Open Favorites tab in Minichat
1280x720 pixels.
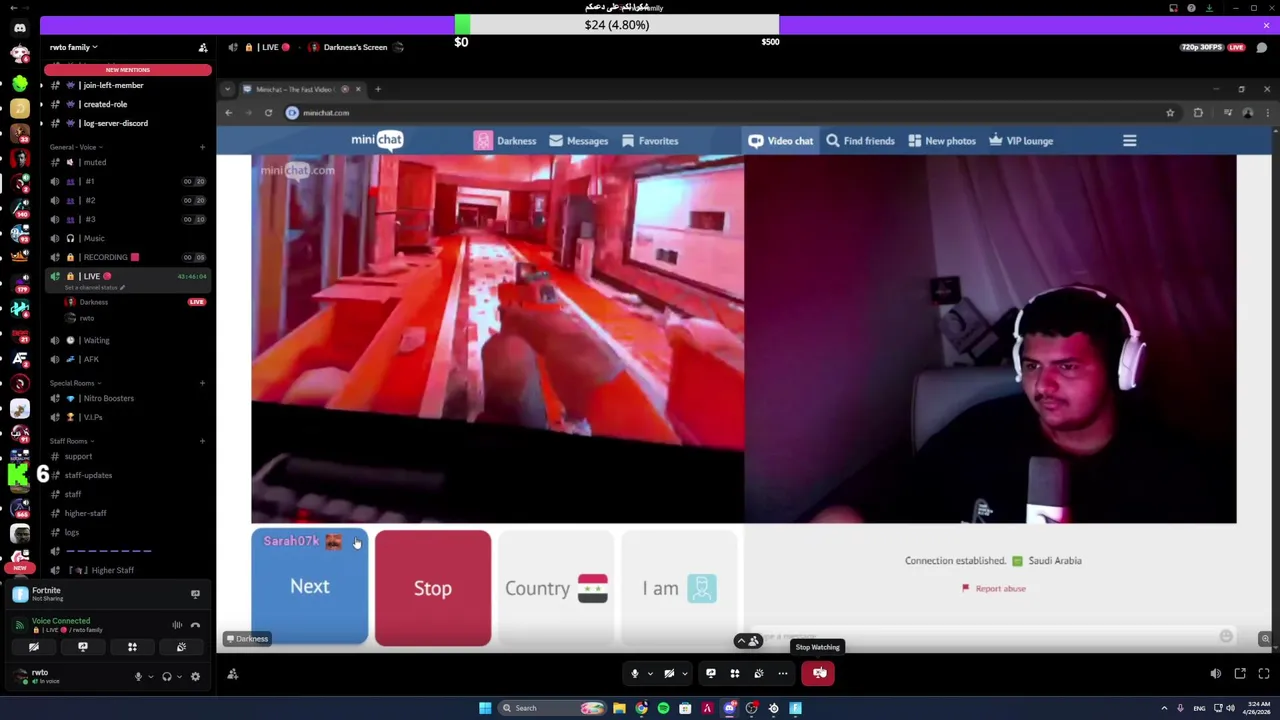(x=650, y=141)
